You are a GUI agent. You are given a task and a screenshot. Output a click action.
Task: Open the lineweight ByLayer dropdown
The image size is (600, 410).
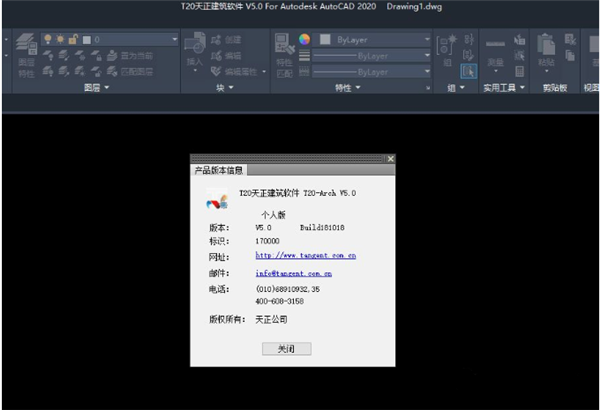pyautogui.click(x=427, y=56)
